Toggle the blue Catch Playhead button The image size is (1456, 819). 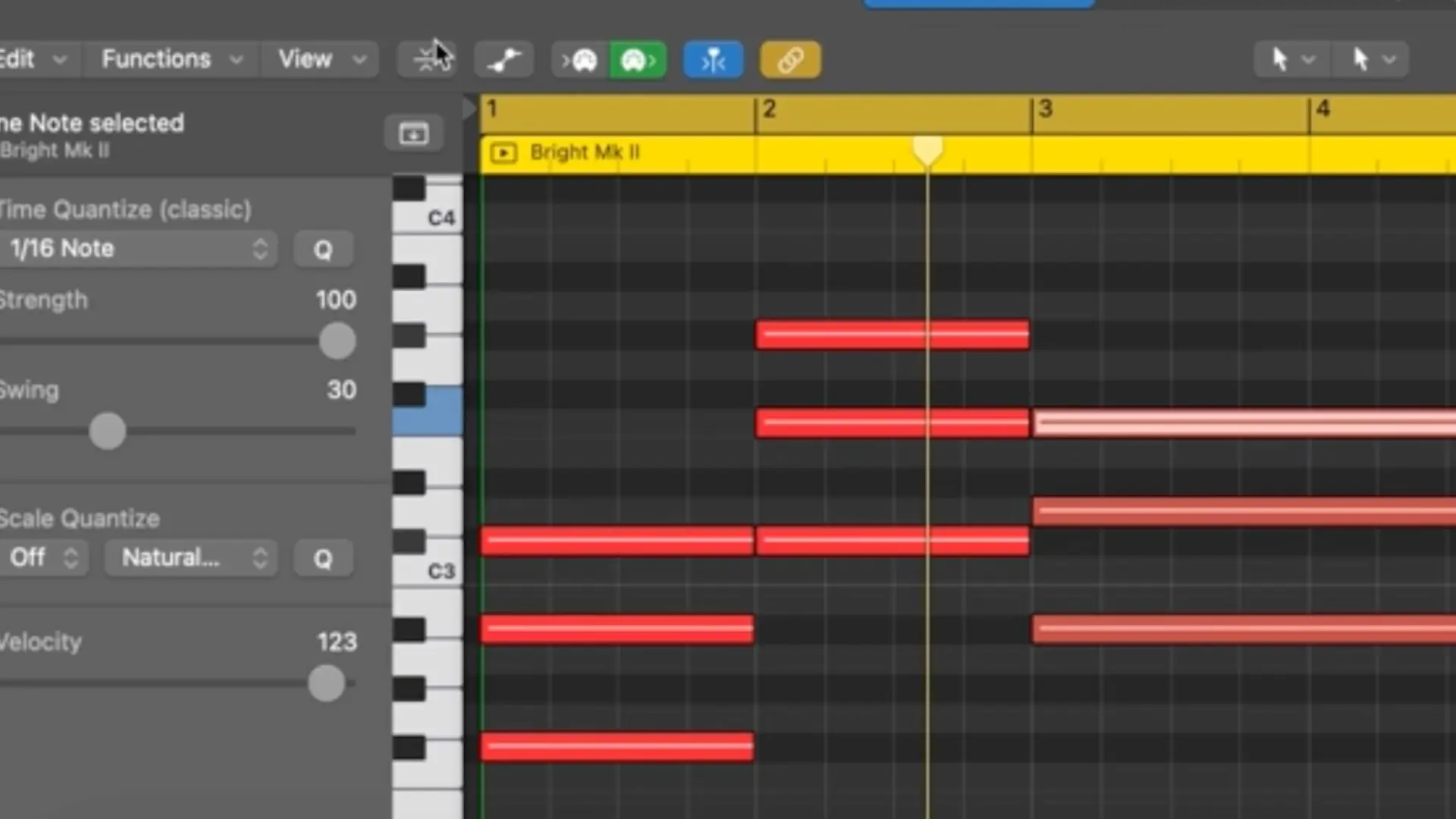coord(713,60)
